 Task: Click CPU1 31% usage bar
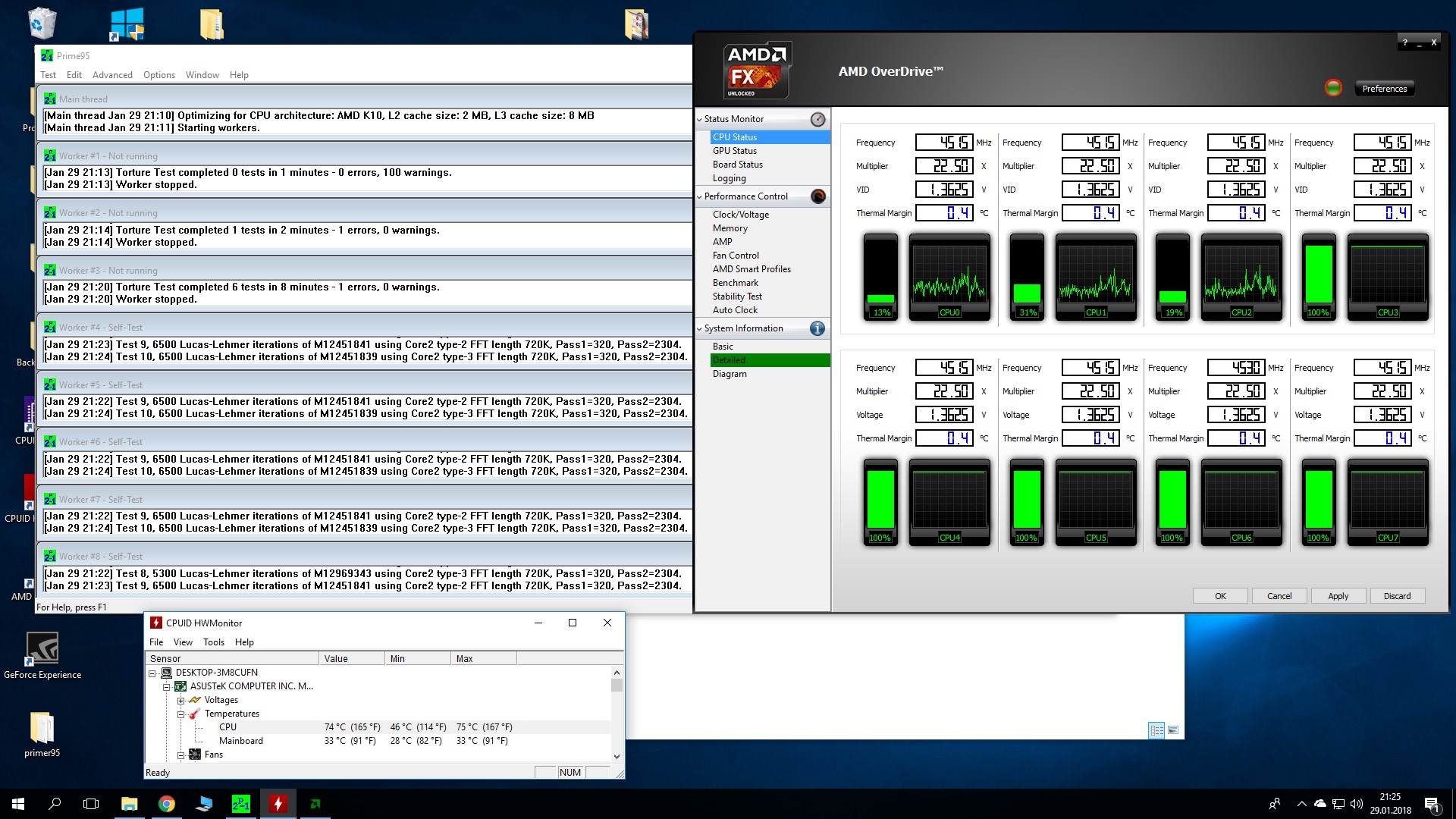point(1028,277)
